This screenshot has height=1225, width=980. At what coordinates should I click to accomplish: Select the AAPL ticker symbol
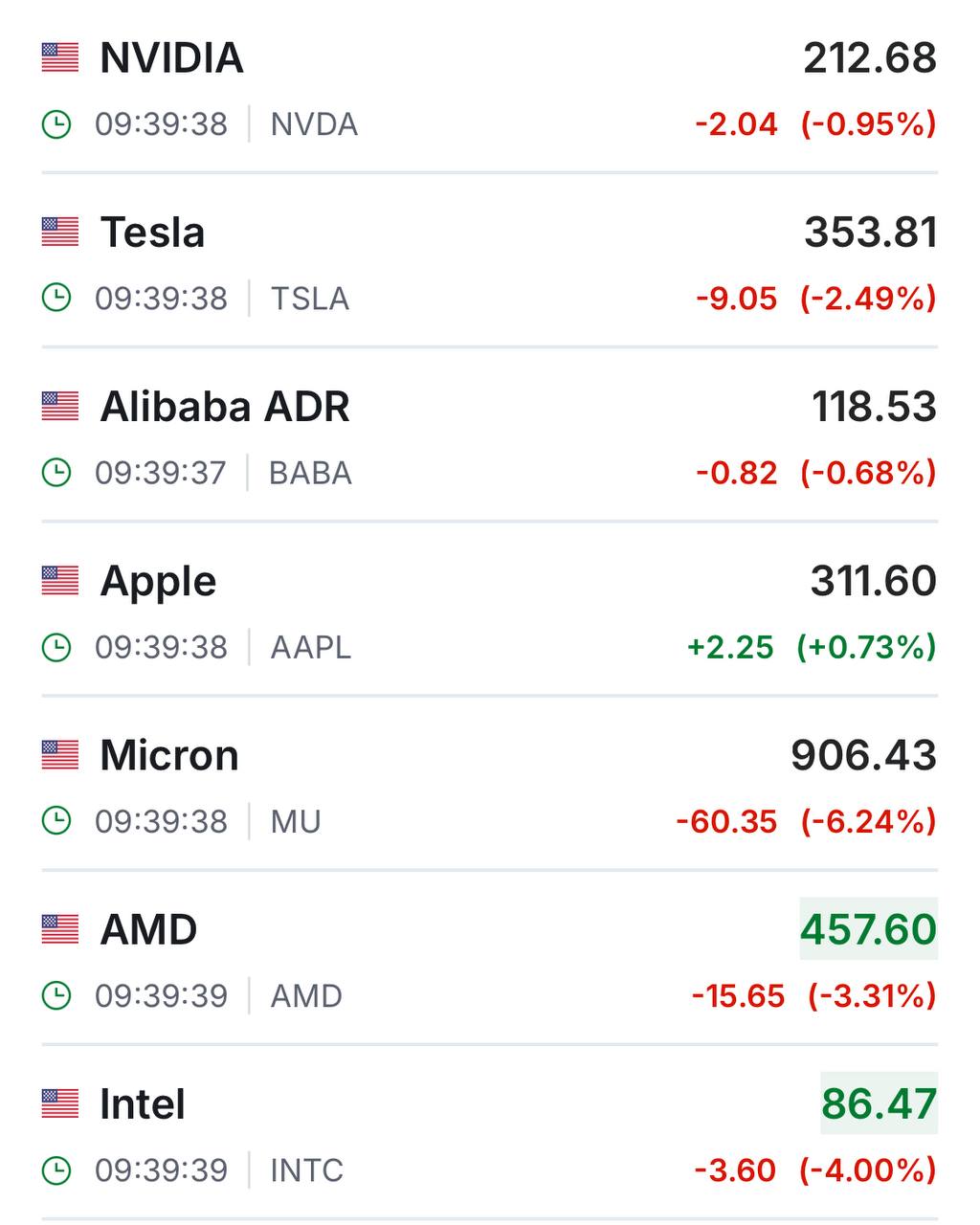tap(311, 648)
